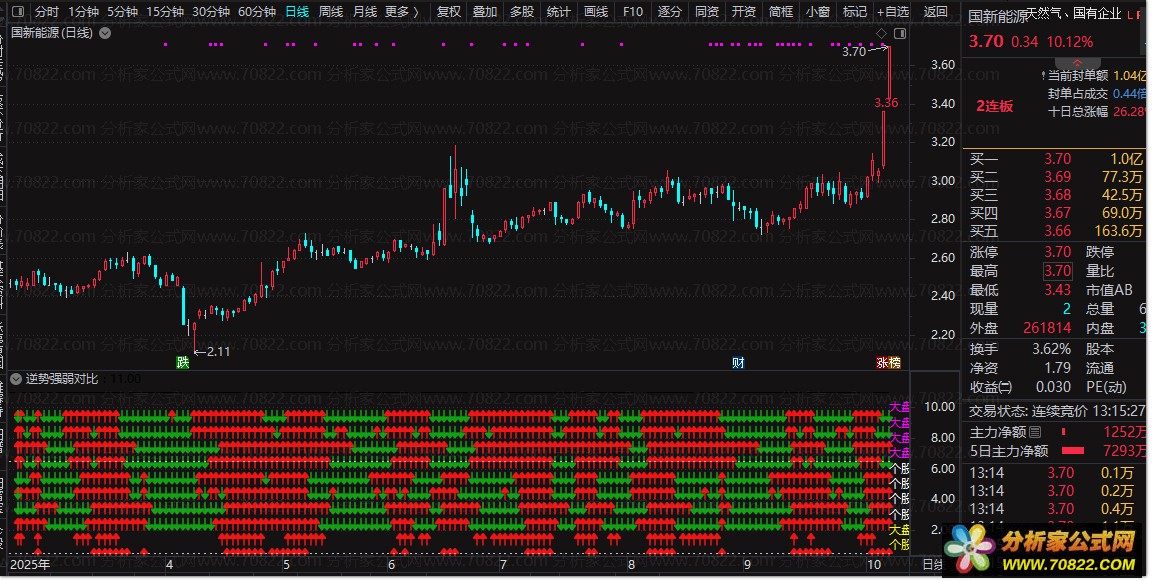Click the 买四 bid row
Viewport: 1152px width, 581px height.
[1056, 213]
